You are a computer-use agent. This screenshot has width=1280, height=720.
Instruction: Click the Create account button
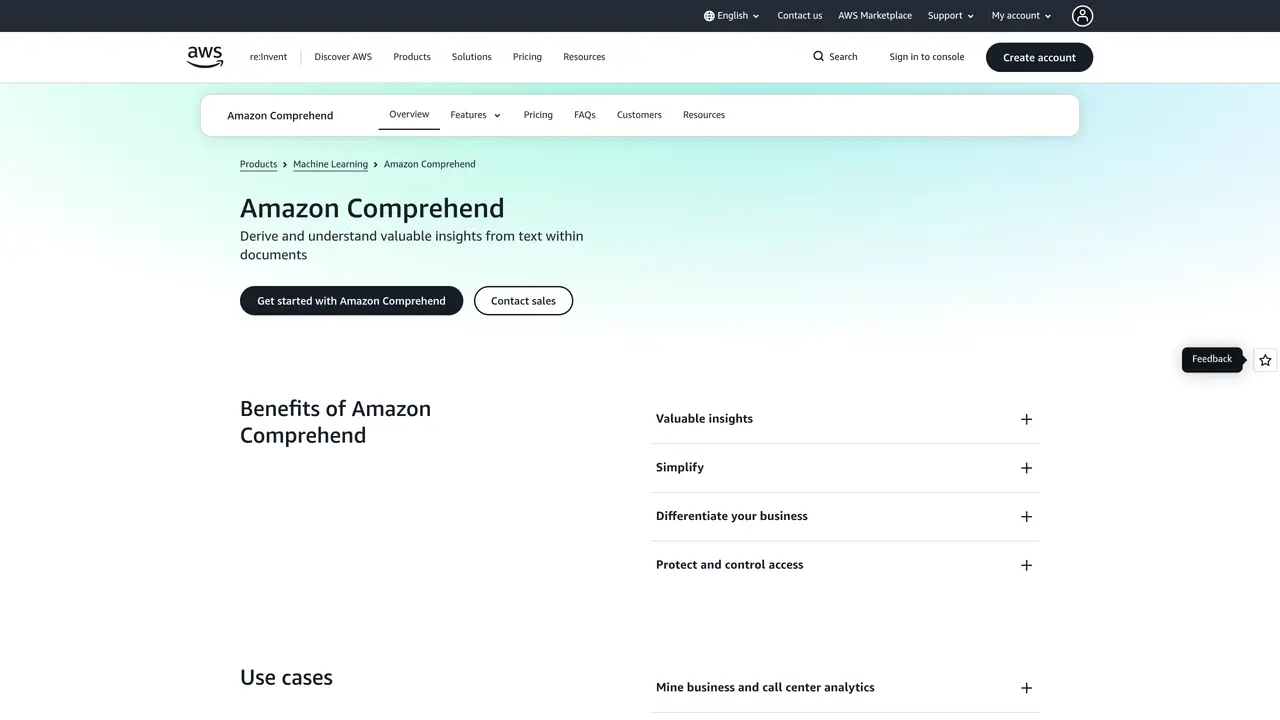point(1039,57)
